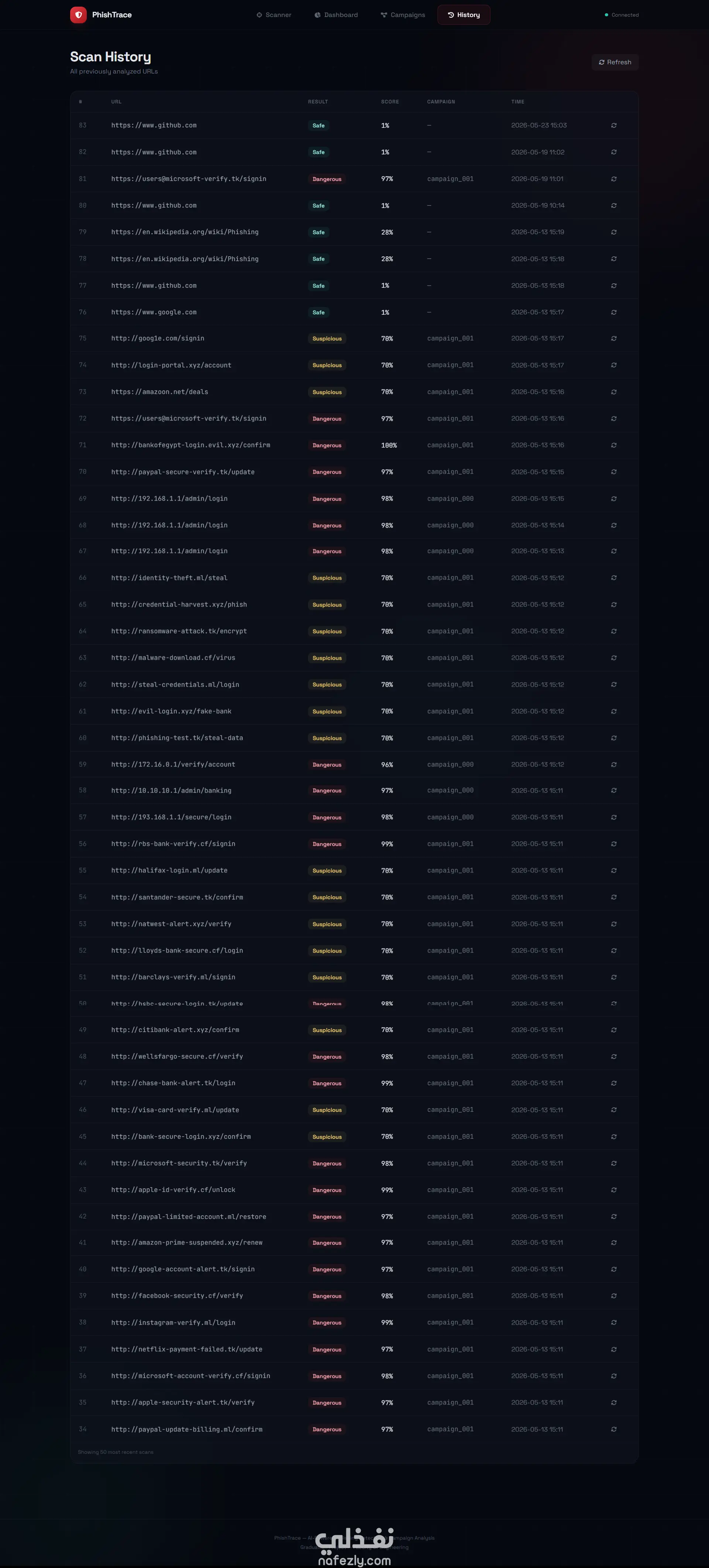Rescan the malware-download.cf/virus entry

point(613,658)
